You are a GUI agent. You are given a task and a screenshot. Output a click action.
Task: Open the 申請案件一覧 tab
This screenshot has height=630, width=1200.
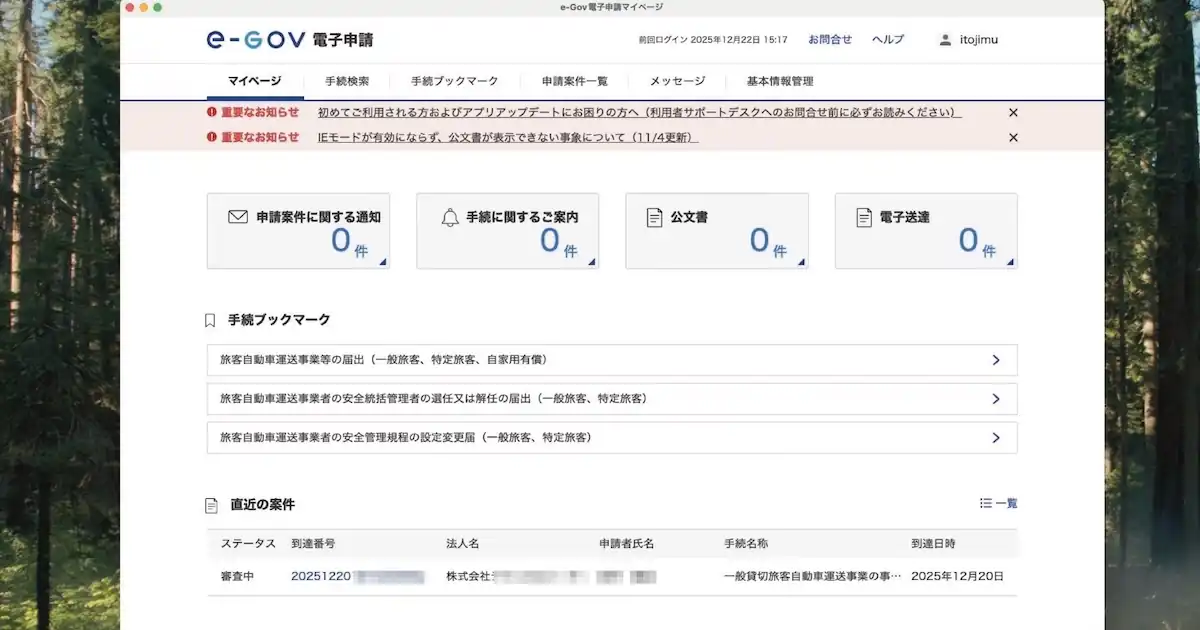(x=574, y=82)
